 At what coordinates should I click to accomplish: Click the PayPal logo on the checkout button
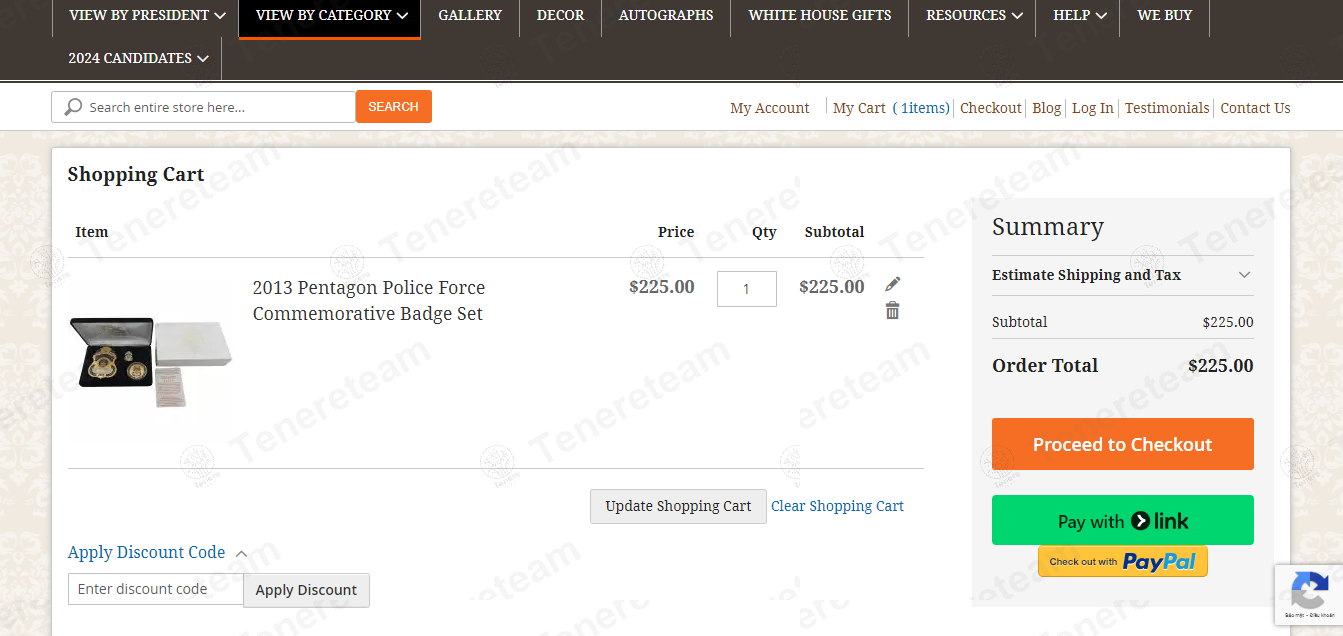[x=1160, y=561]
